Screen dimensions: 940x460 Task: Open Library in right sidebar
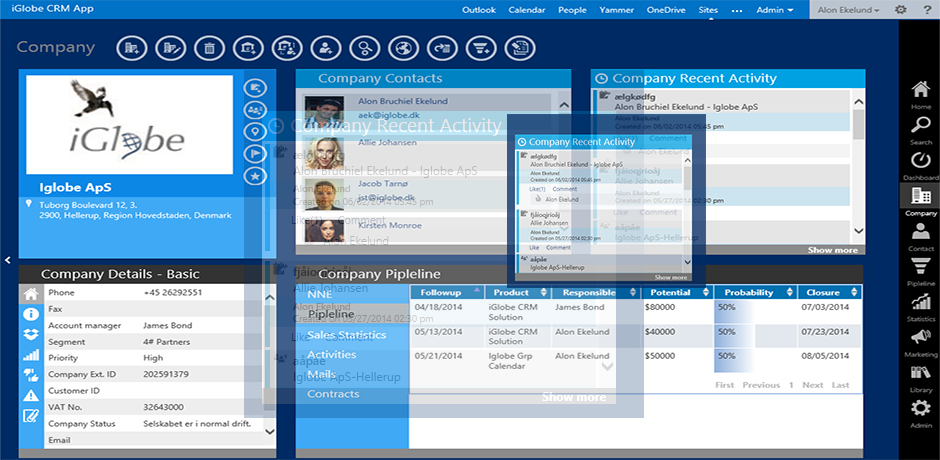pyautogui.click(x=921, y=378)
